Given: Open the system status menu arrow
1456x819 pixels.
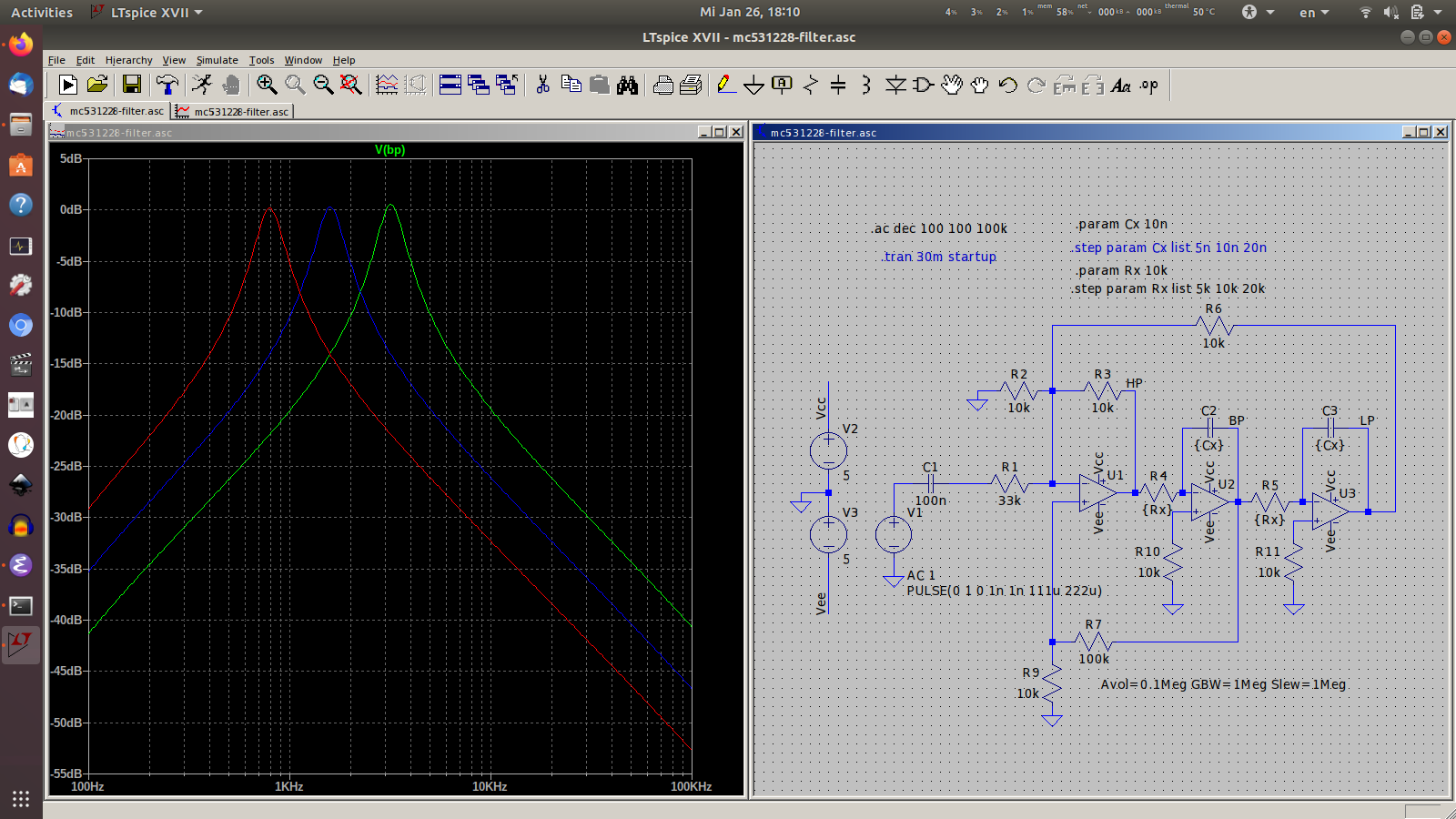Looking at the screenshot, I should (1438, 13).
